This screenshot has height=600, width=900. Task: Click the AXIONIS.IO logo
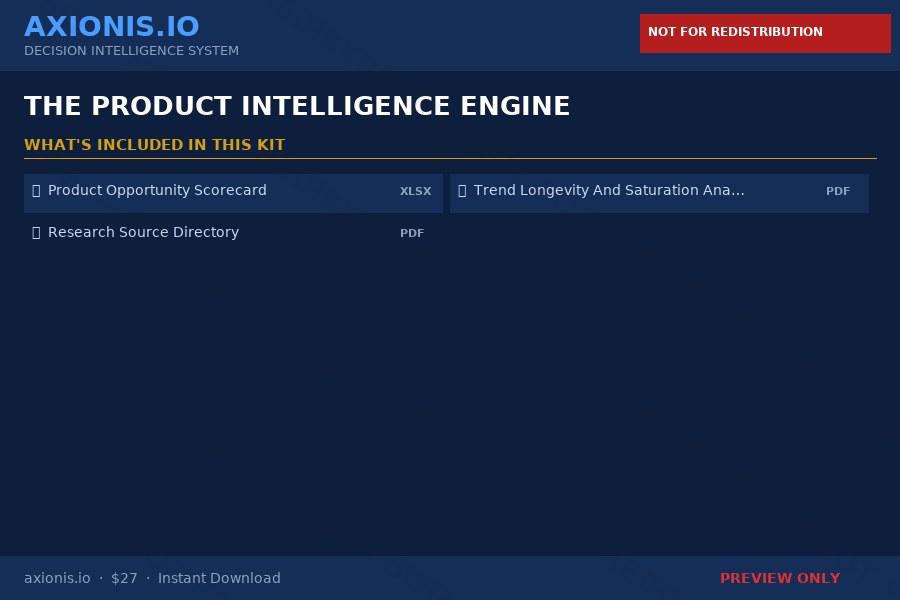coord(112,26)
